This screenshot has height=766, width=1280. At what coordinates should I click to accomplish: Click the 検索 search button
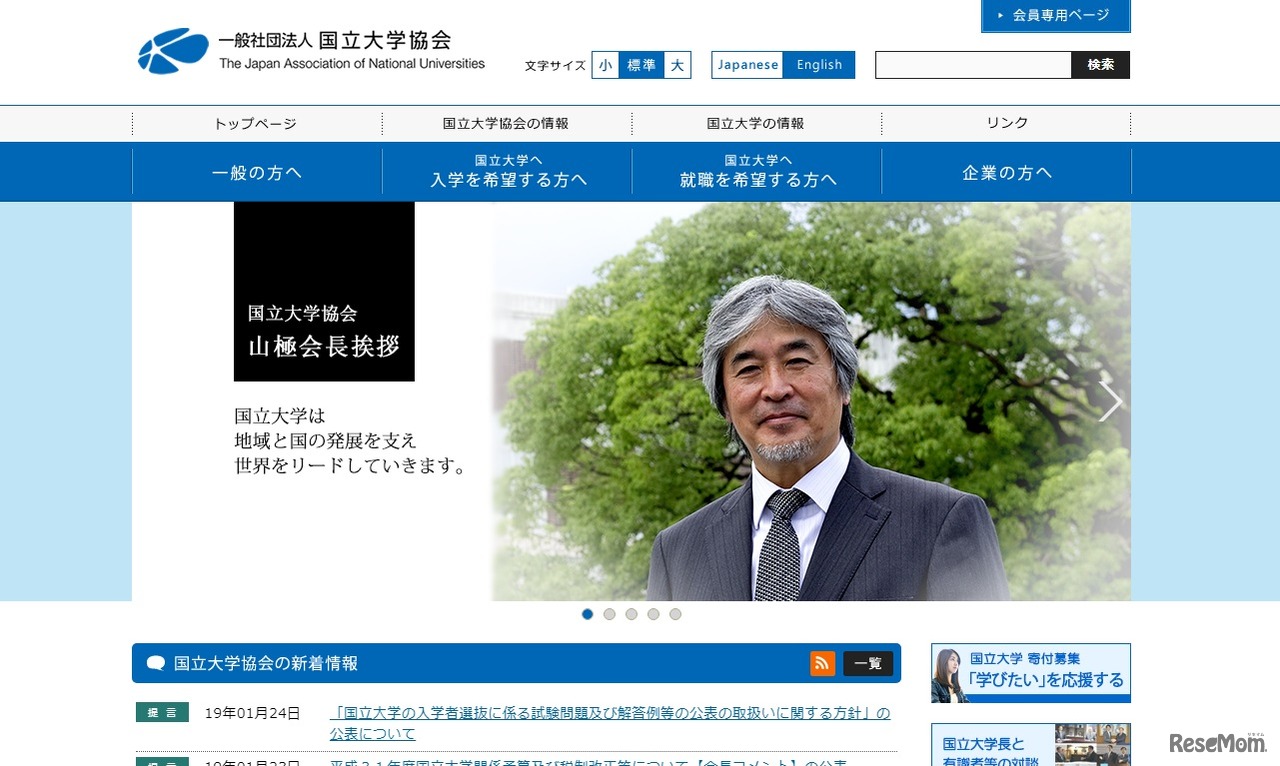coord(1100,64)
